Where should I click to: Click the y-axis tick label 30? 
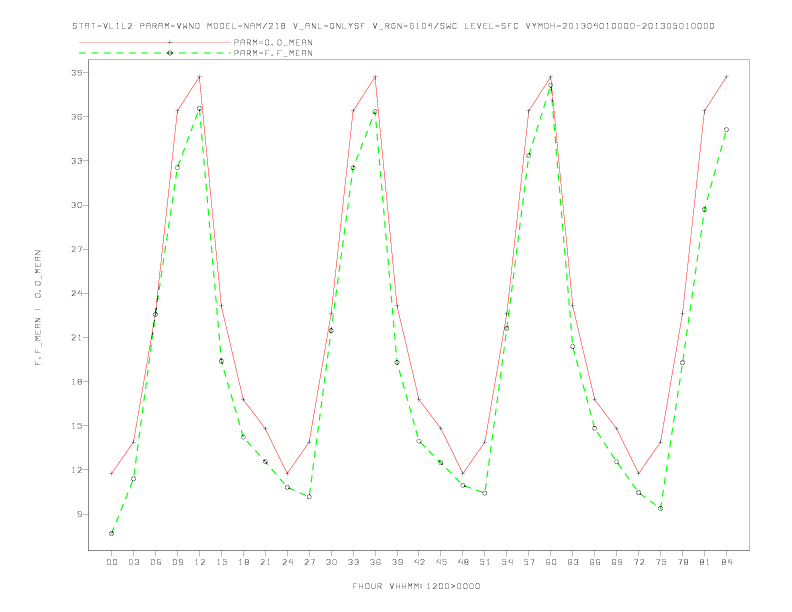pos(76,205)
